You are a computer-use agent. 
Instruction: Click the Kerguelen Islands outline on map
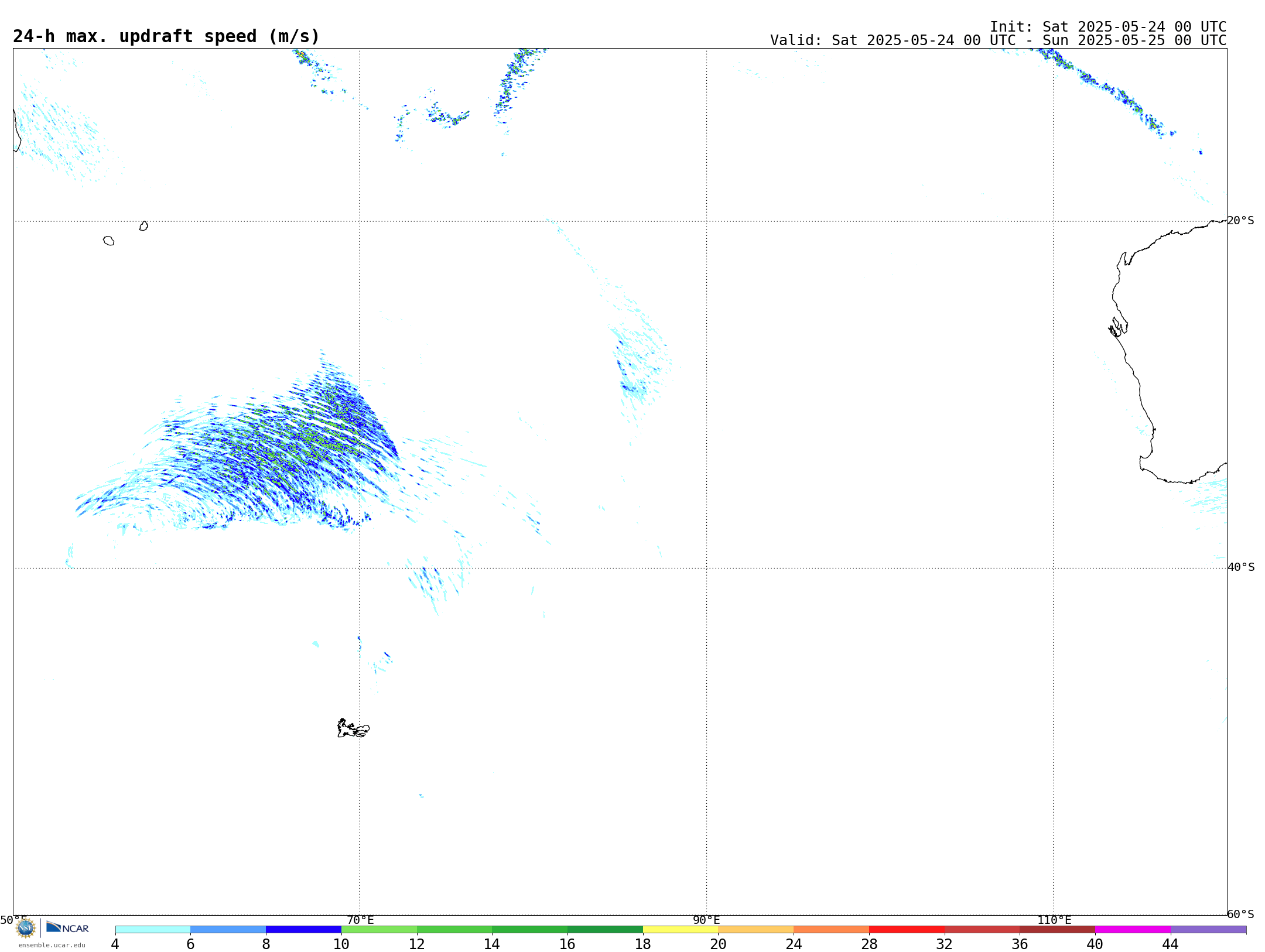353,728
